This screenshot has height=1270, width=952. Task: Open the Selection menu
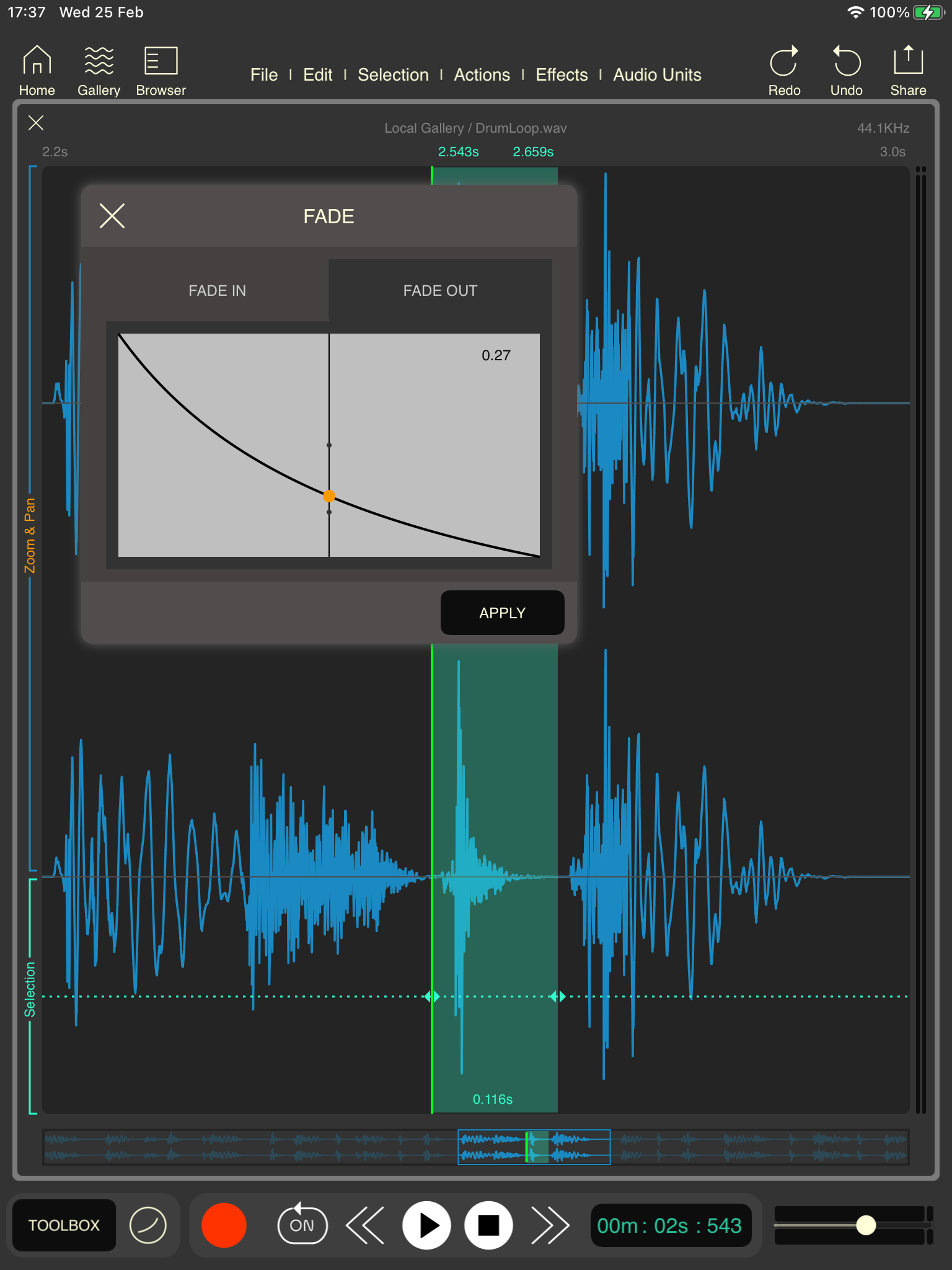(393, 75)
